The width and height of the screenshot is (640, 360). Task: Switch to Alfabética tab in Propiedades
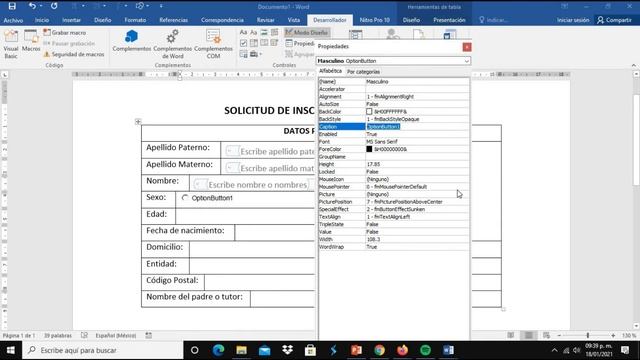point(330,71)
